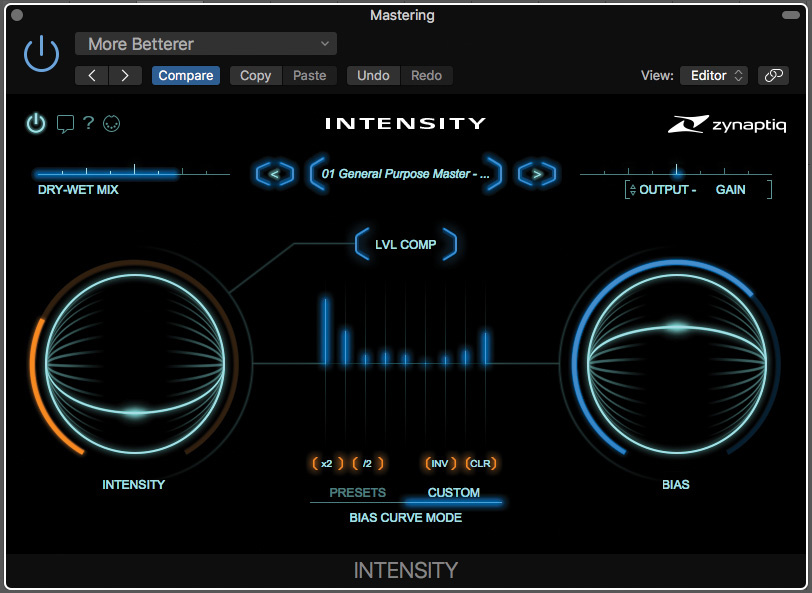The height and width of the screenshot is (593, 812).
Task: Click the Undo button
Action: [373, 76]
